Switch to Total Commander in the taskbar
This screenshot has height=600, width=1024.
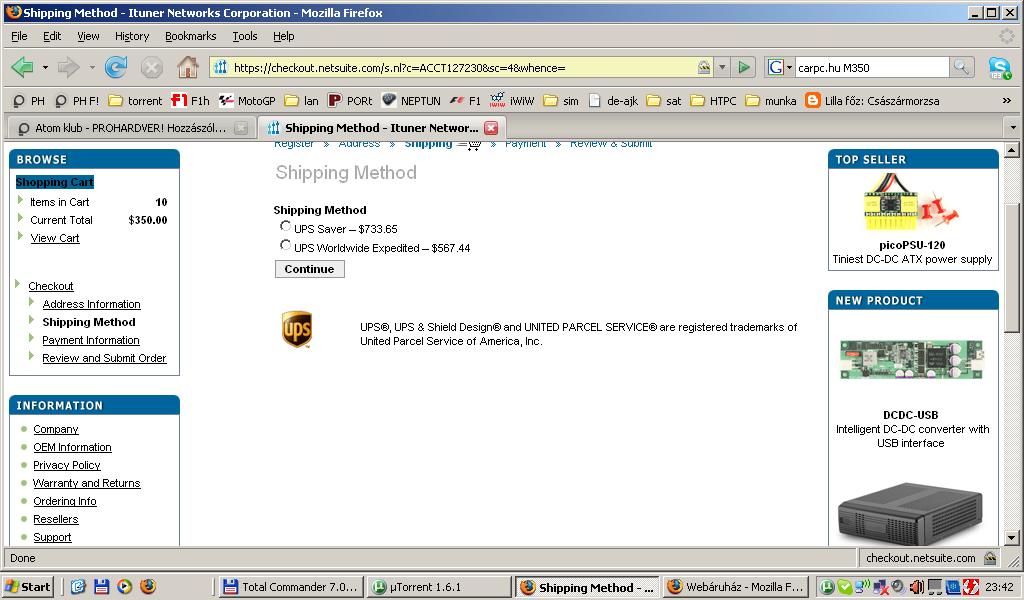290,587
